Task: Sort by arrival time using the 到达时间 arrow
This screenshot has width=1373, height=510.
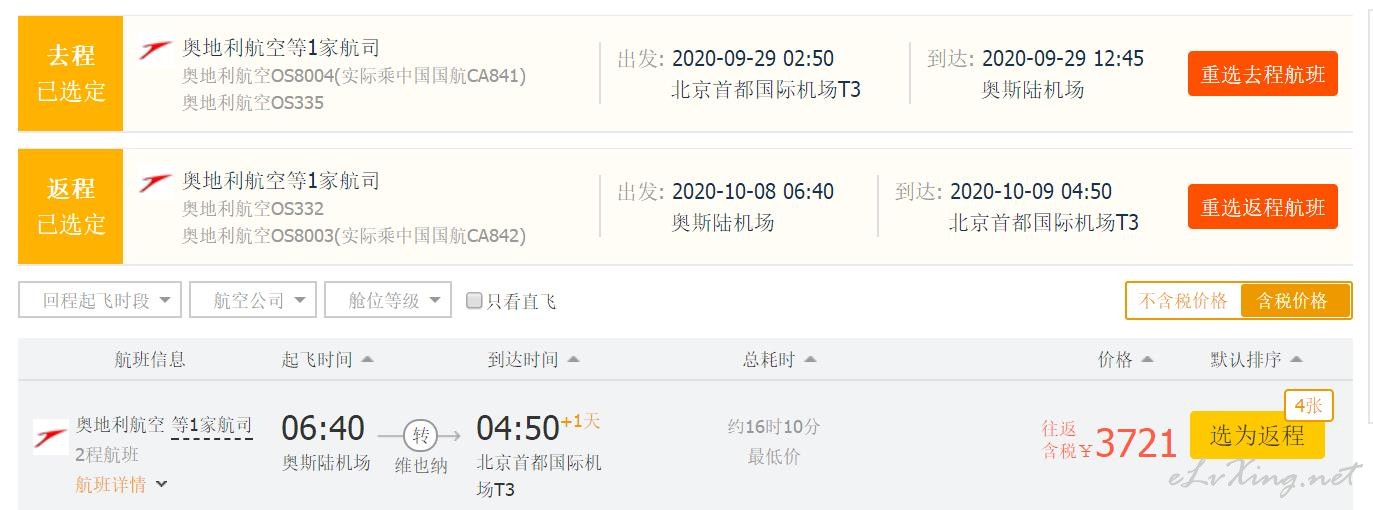Action: pyautogui.click(x=573, y=360)
